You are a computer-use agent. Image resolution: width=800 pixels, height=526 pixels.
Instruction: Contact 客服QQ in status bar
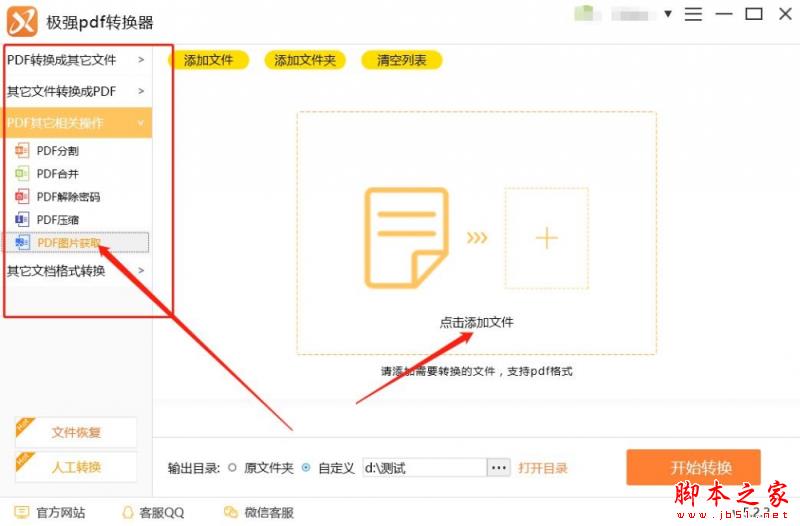pos(154,512)
